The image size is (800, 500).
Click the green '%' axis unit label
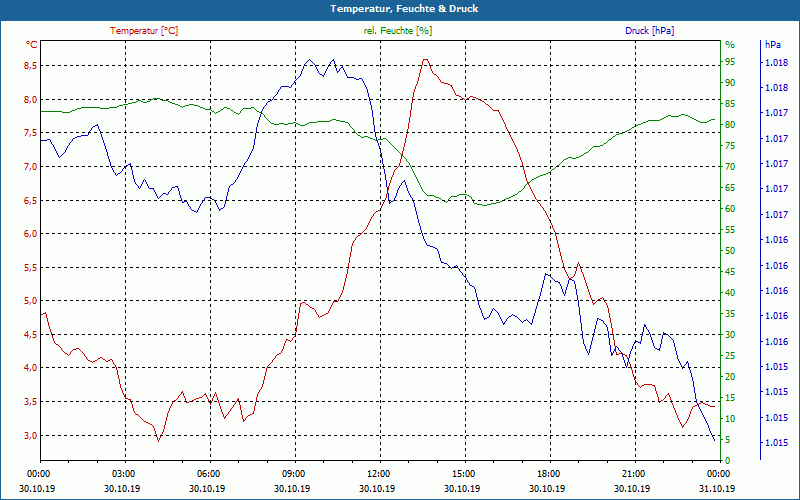pyautogui.click(x=730, y=45)
